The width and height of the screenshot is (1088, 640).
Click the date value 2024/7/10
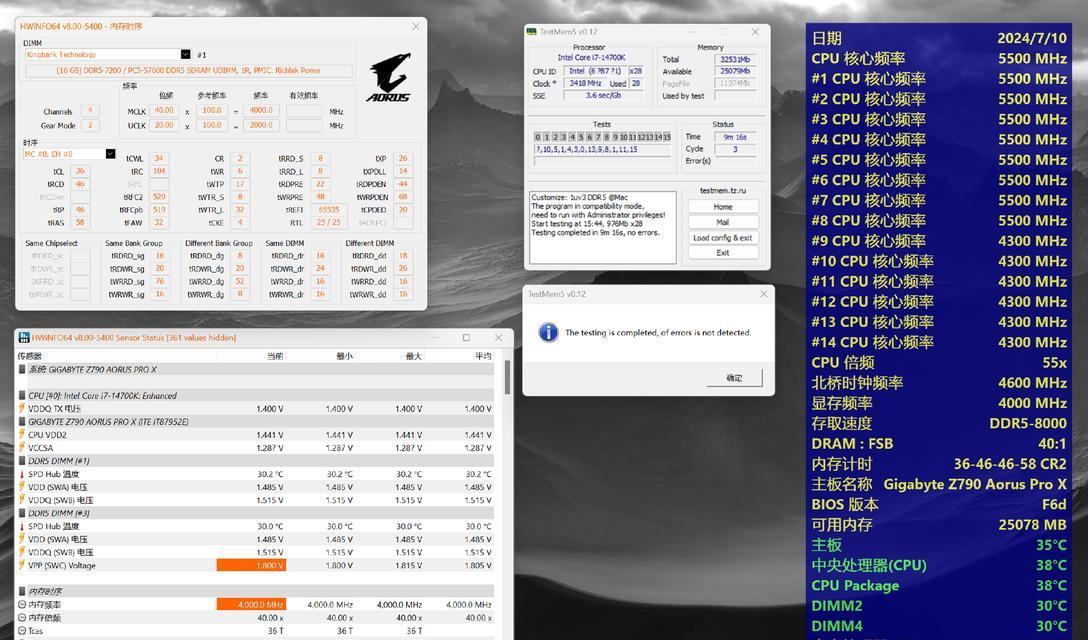click(1032, 38)
